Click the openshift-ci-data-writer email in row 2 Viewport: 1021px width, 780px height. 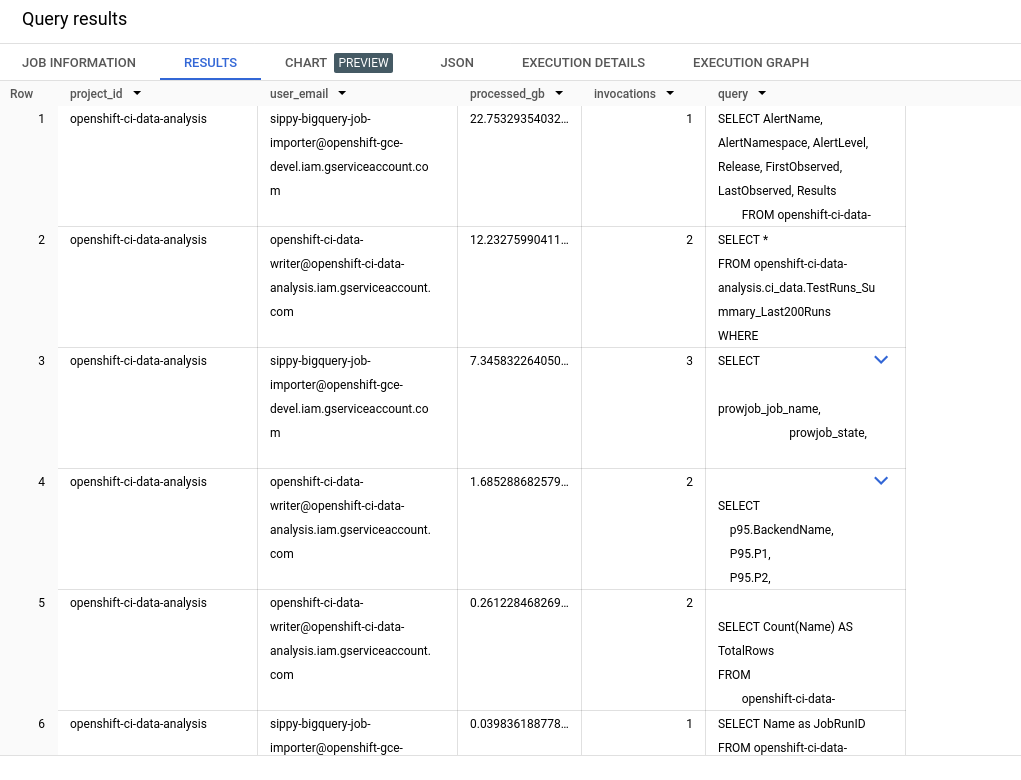pyautogui.click(x=350, y=276)
